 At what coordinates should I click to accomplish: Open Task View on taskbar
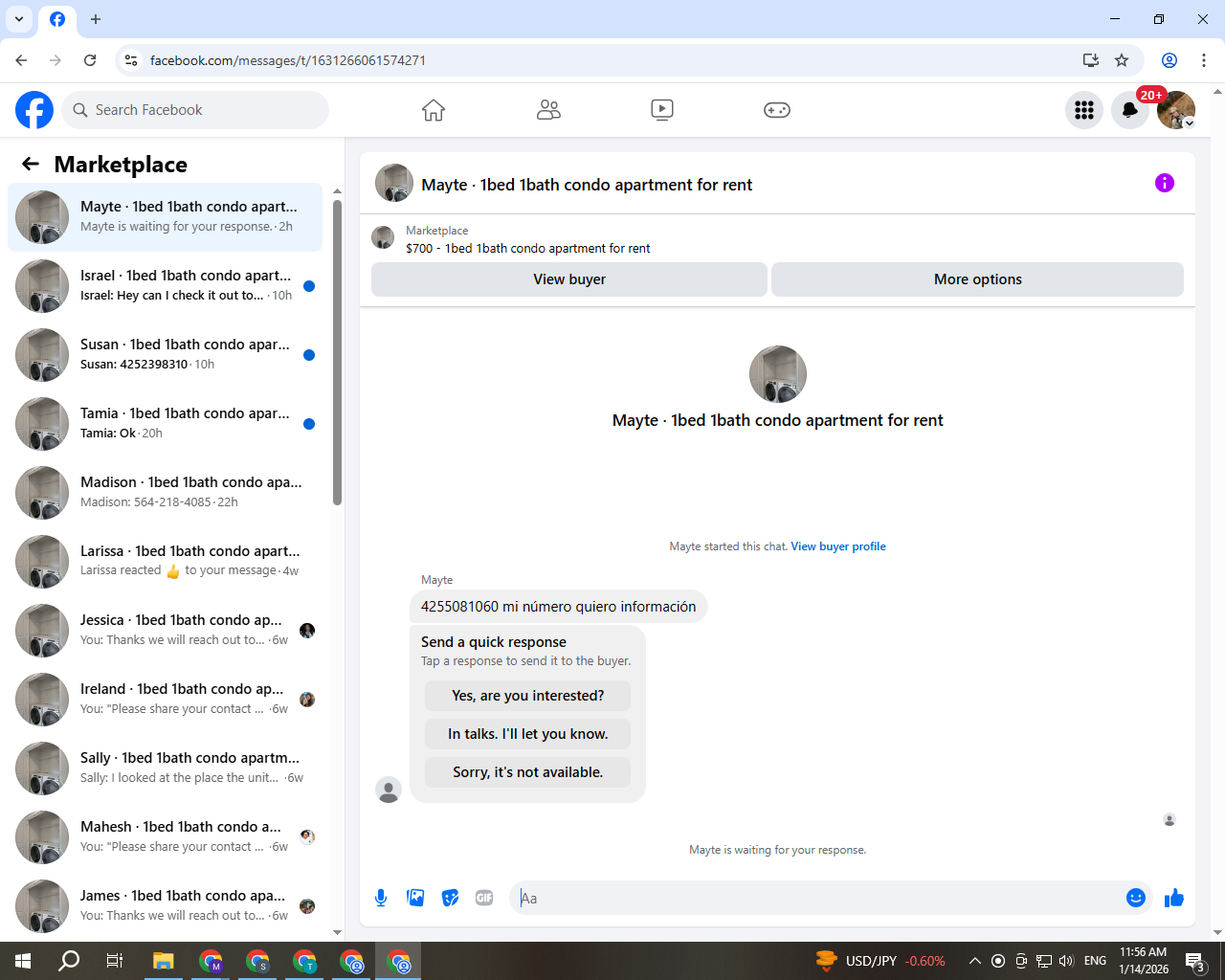115,961
